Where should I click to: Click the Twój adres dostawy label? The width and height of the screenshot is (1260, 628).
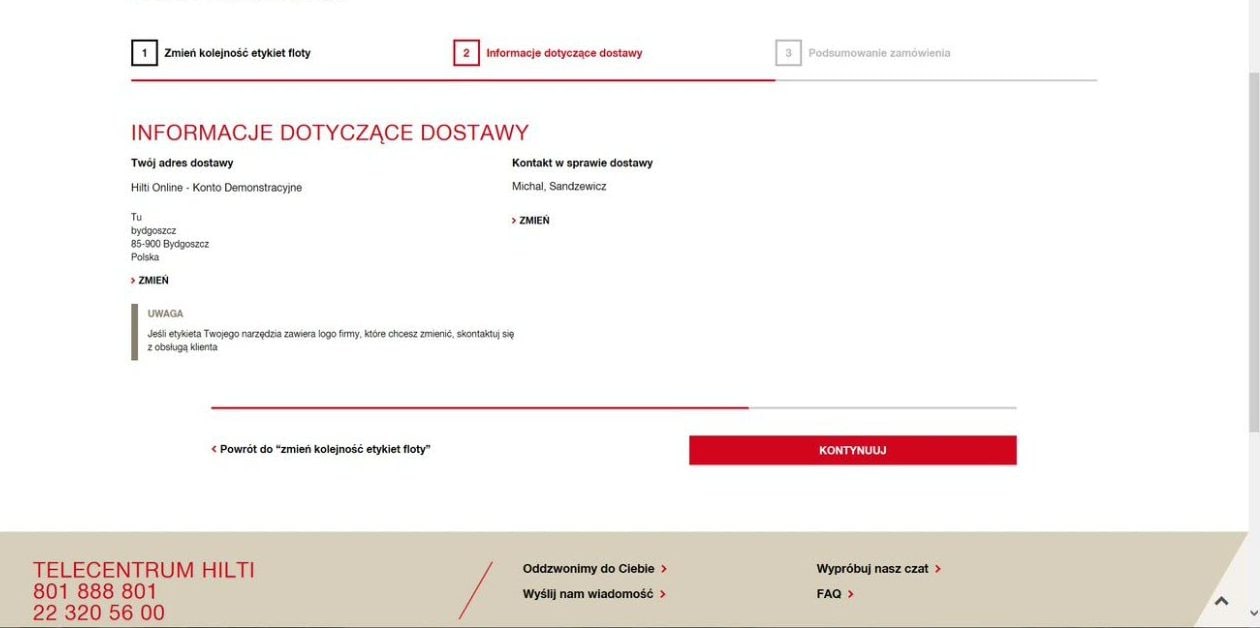point(182,163)
